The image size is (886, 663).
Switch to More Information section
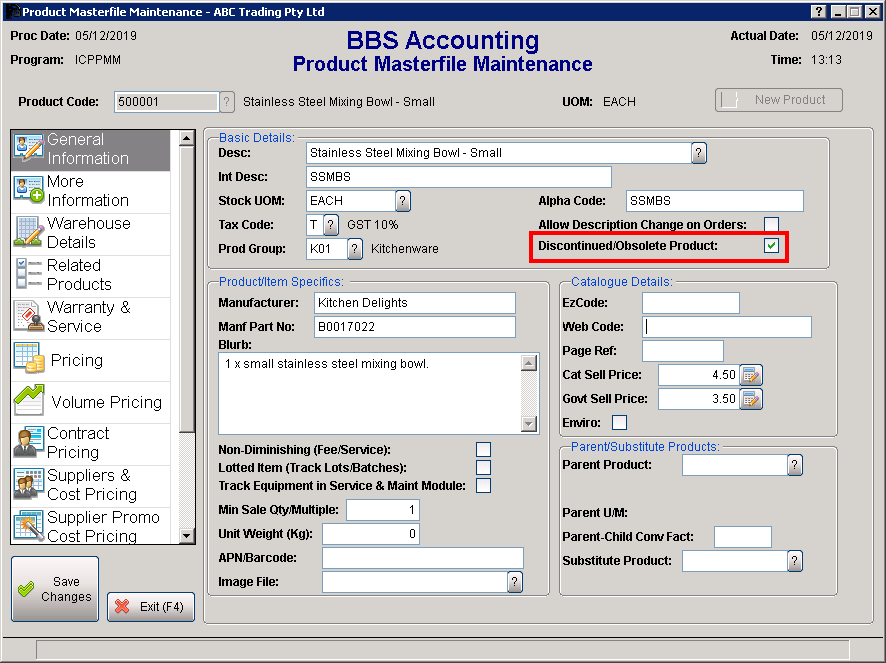click(x=88, y=191)
